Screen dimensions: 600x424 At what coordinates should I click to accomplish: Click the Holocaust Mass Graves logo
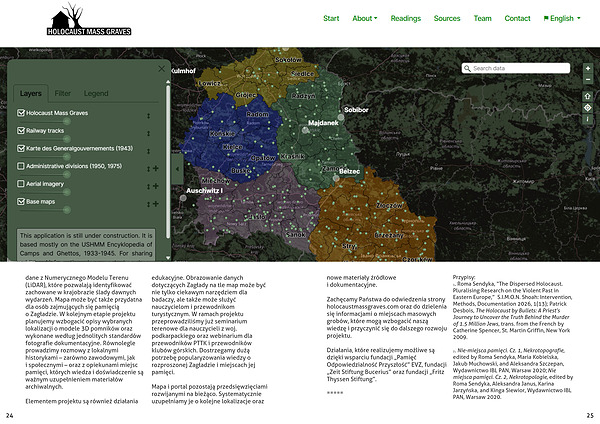[89, 19]
